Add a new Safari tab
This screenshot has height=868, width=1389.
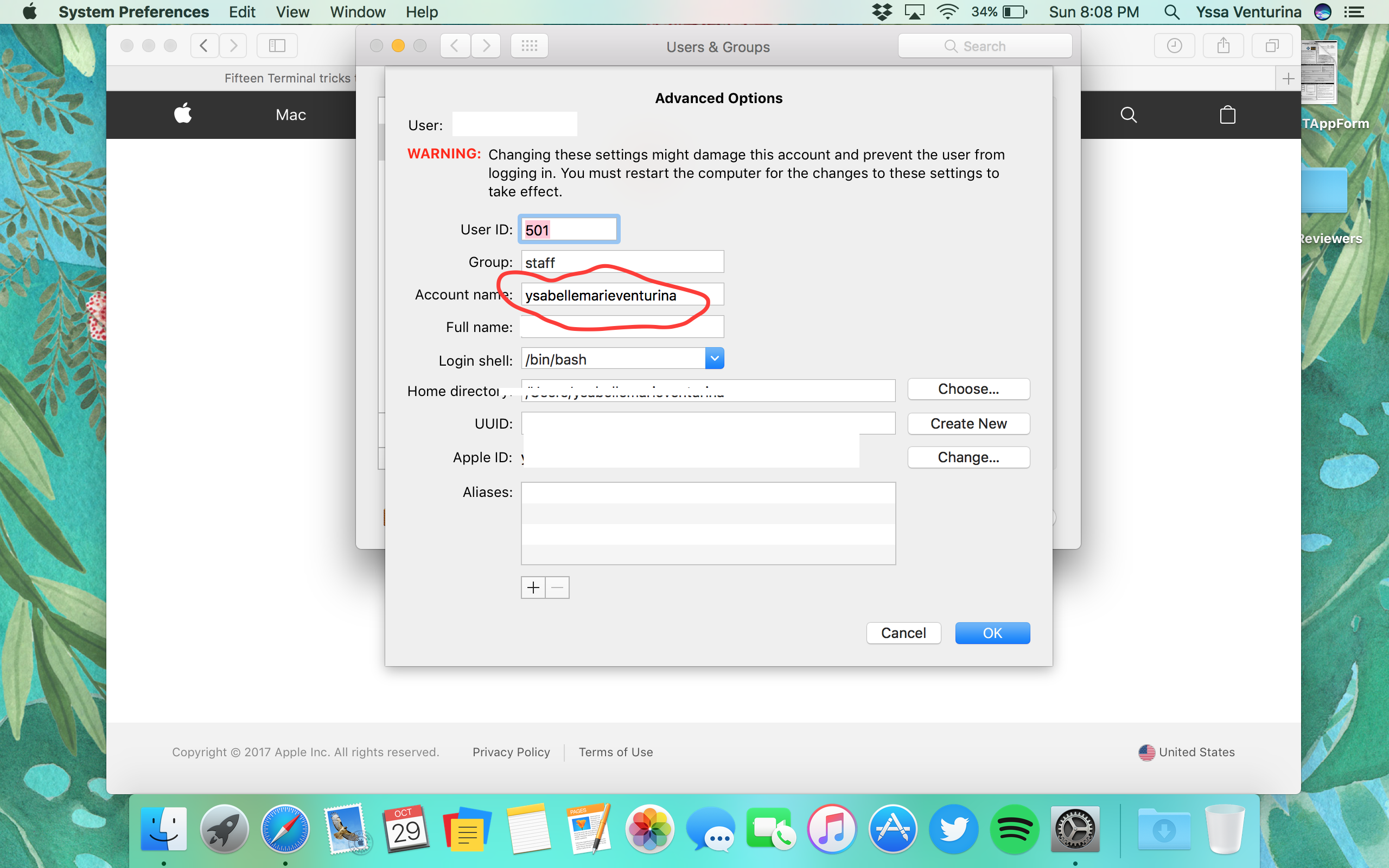1288,79
